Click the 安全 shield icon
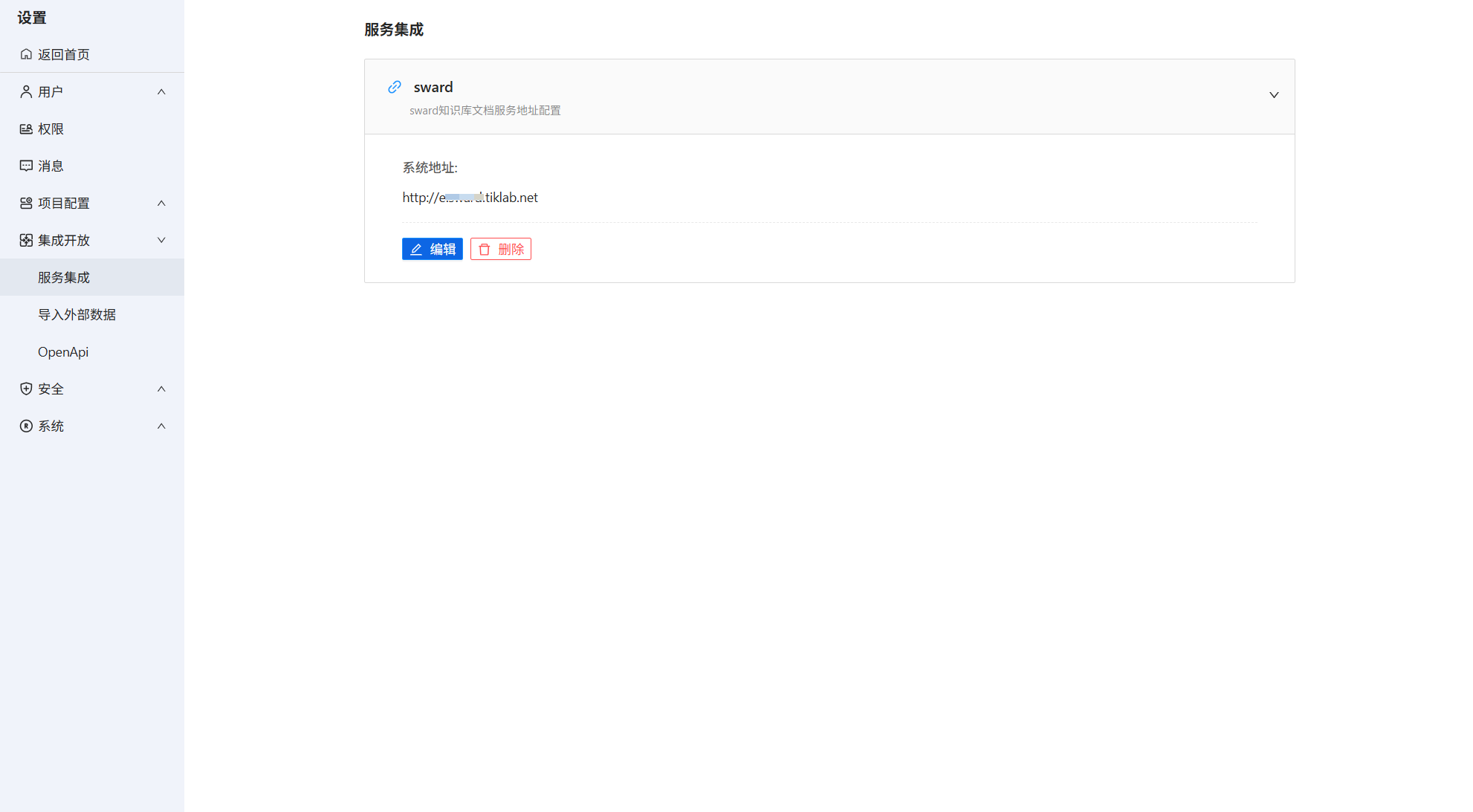The height and width of the screenshot is (812, 1473). coord(26,389)
